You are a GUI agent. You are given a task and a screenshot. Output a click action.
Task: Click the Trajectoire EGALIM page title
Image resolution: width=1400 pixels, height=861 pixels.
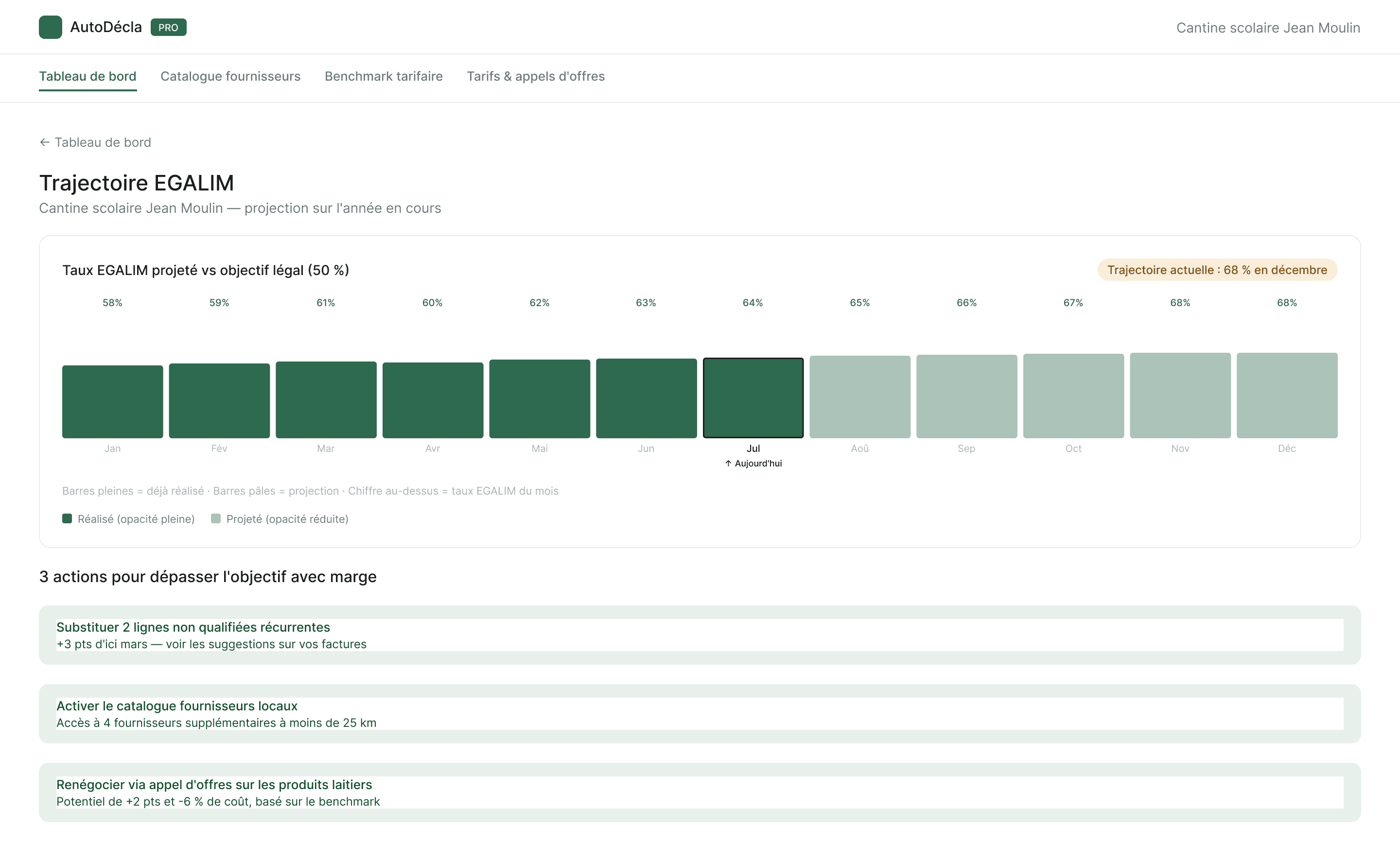pyautogui.click(x=136, y=183)
